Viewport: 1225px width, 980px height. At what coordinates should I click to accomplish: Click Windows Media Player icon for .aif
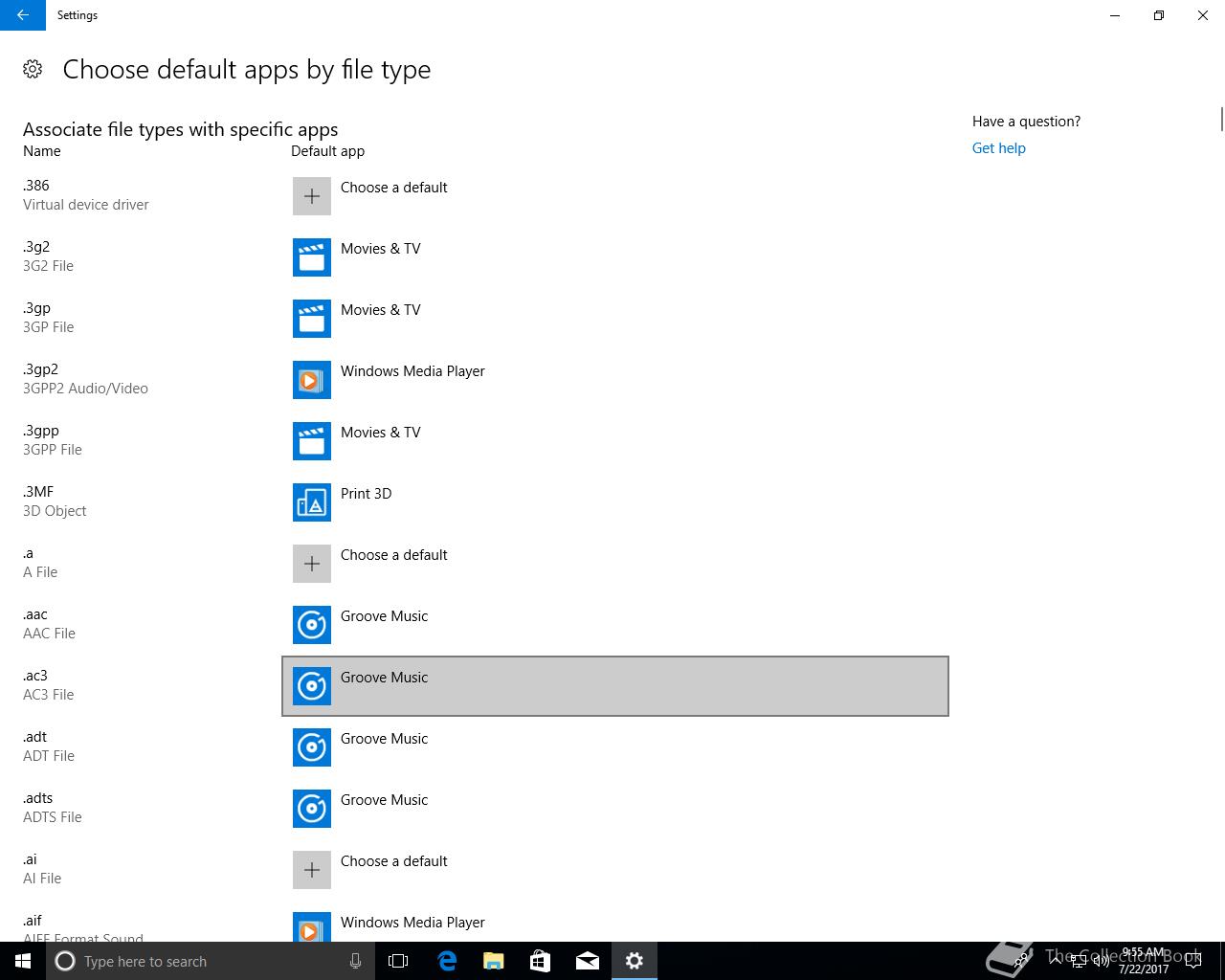tap(312, 926)
